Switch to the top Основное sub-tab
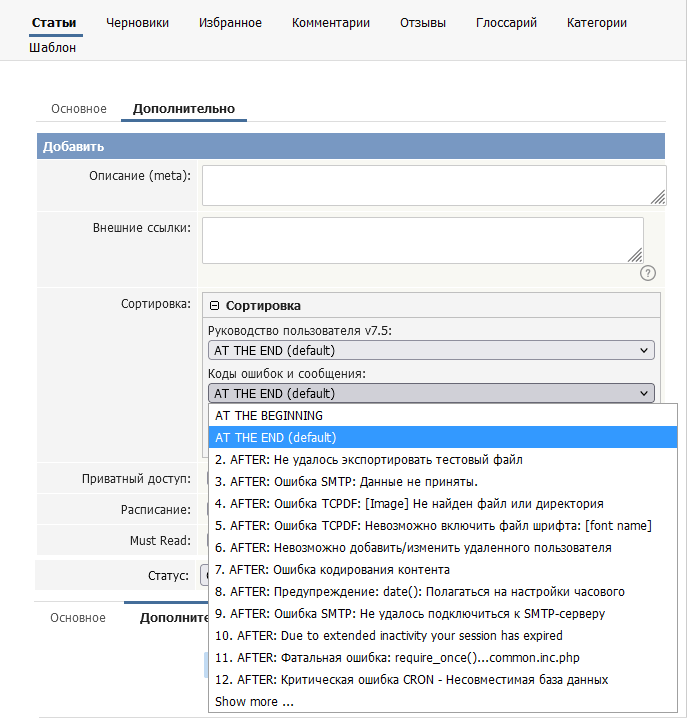687x718 pixels. tap(79, 109)
